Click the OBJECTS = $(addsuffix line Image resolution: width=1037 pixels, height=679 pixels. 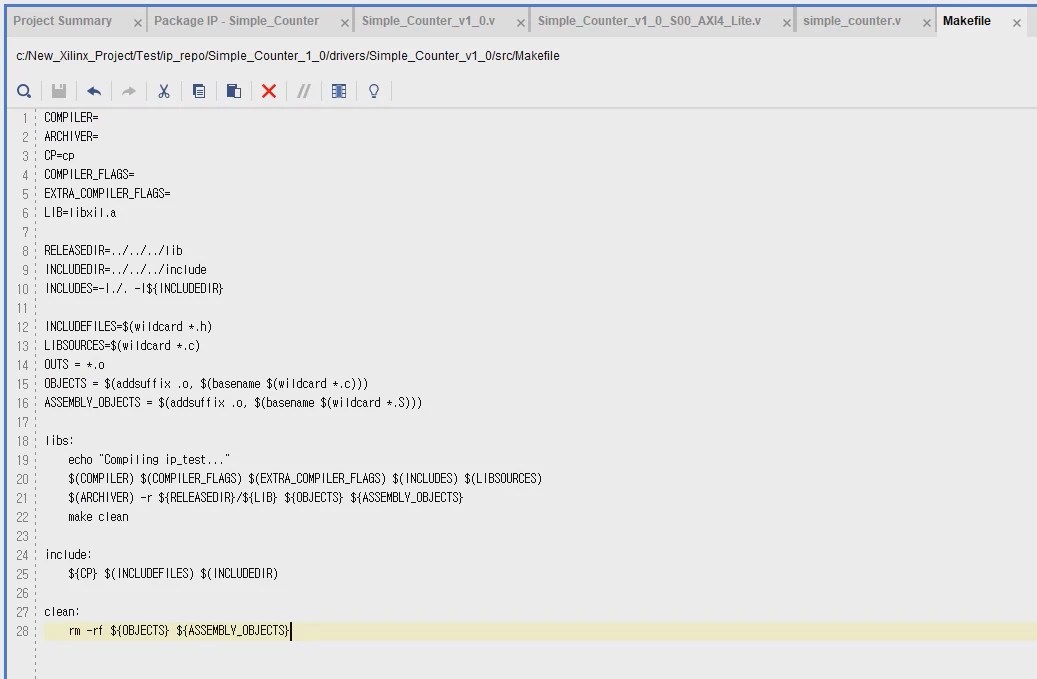(206, 384)
